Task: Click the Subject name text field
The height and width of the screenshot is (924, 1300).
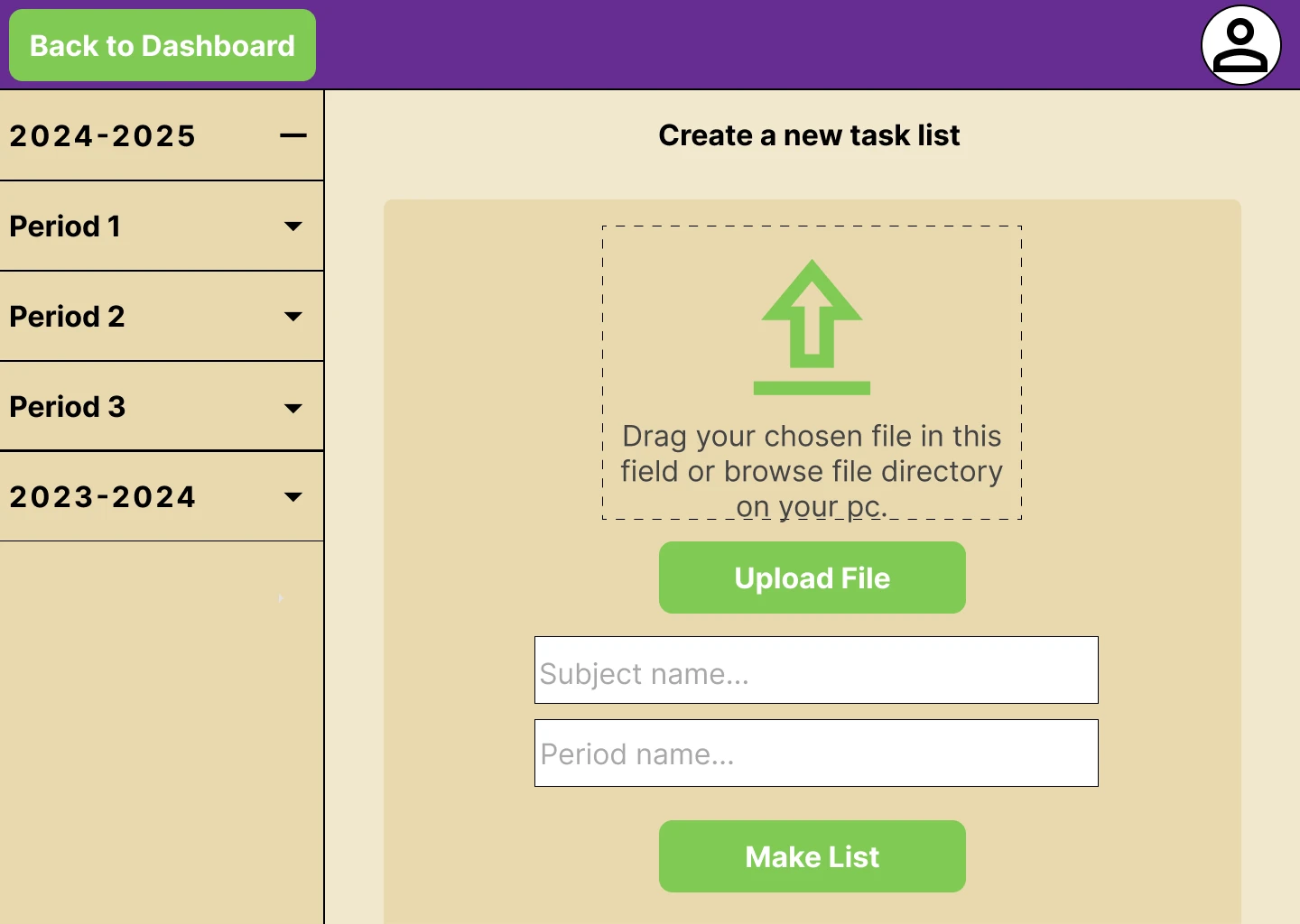Action: point(815,670)
